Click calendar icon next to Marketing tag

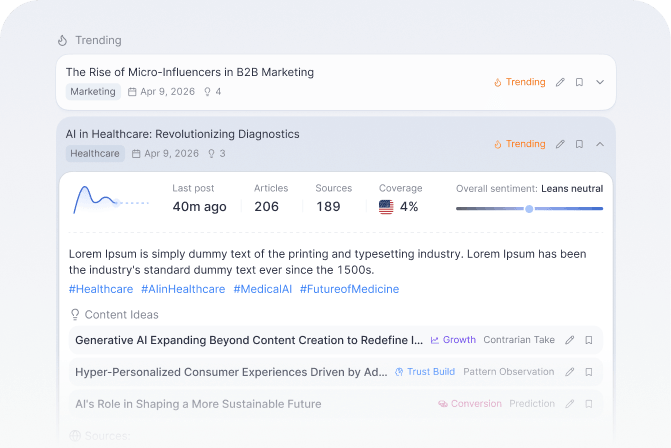(132, 92)
